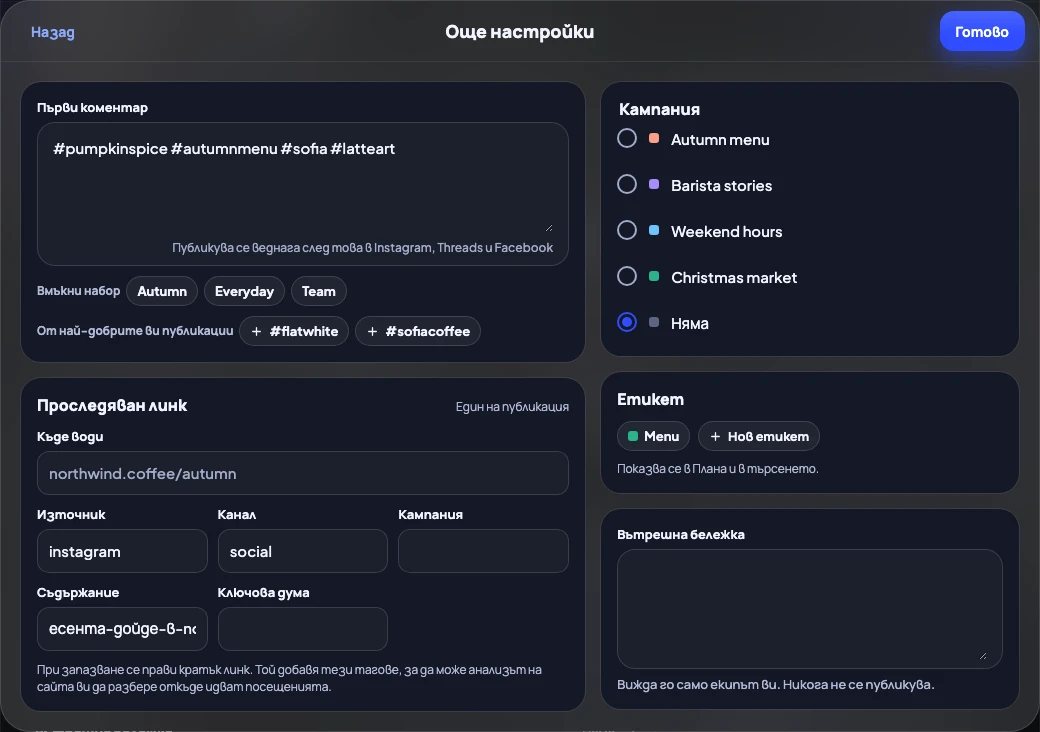Edit the Източник field with instagram
1040x732 pixels.
122,551
